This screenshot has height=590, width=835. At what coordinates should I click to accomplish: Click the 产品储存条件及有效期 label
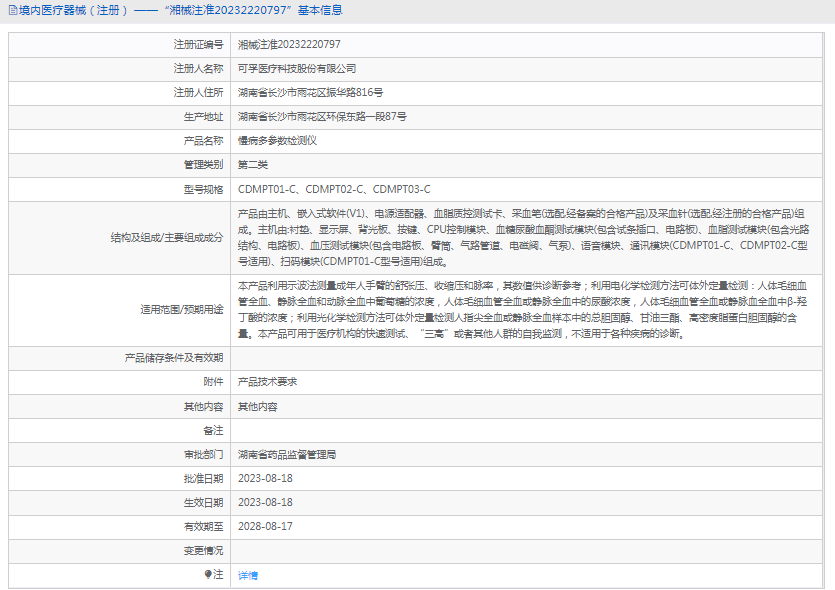click(x=174, y=358)
